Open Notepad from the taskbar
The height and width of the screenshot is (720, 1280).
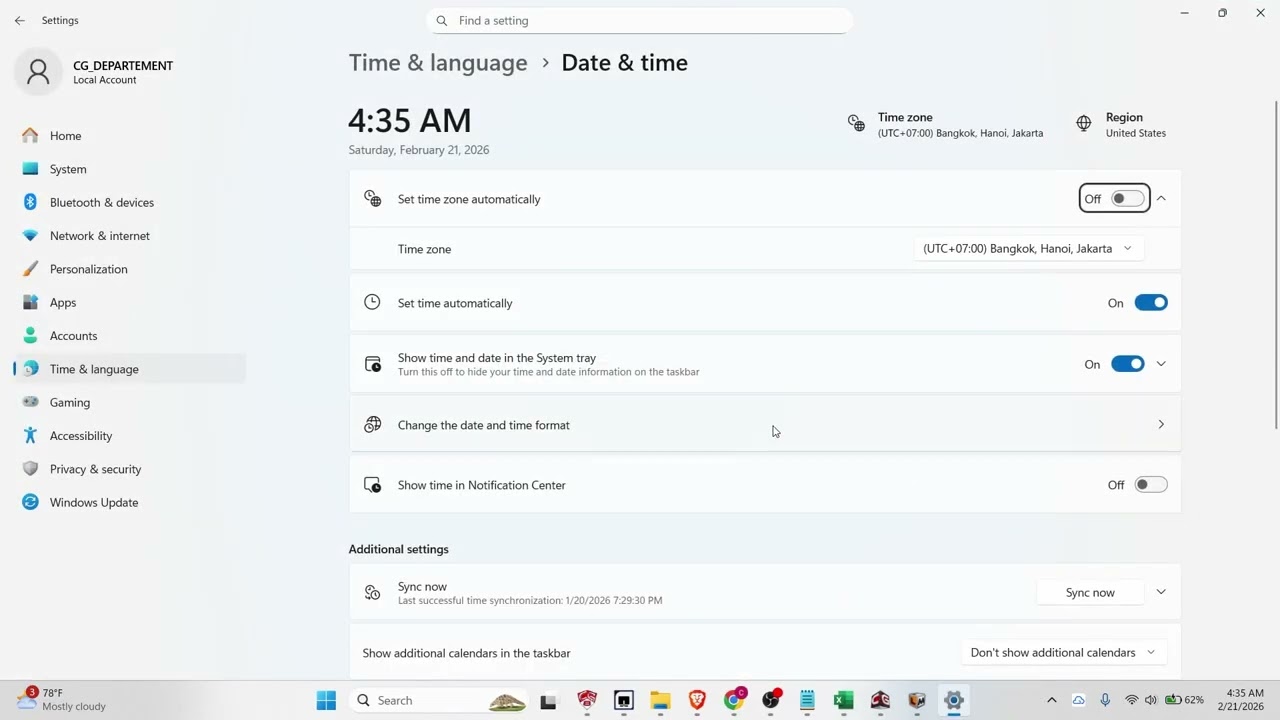pyautogui.click(x=807, y=701)
